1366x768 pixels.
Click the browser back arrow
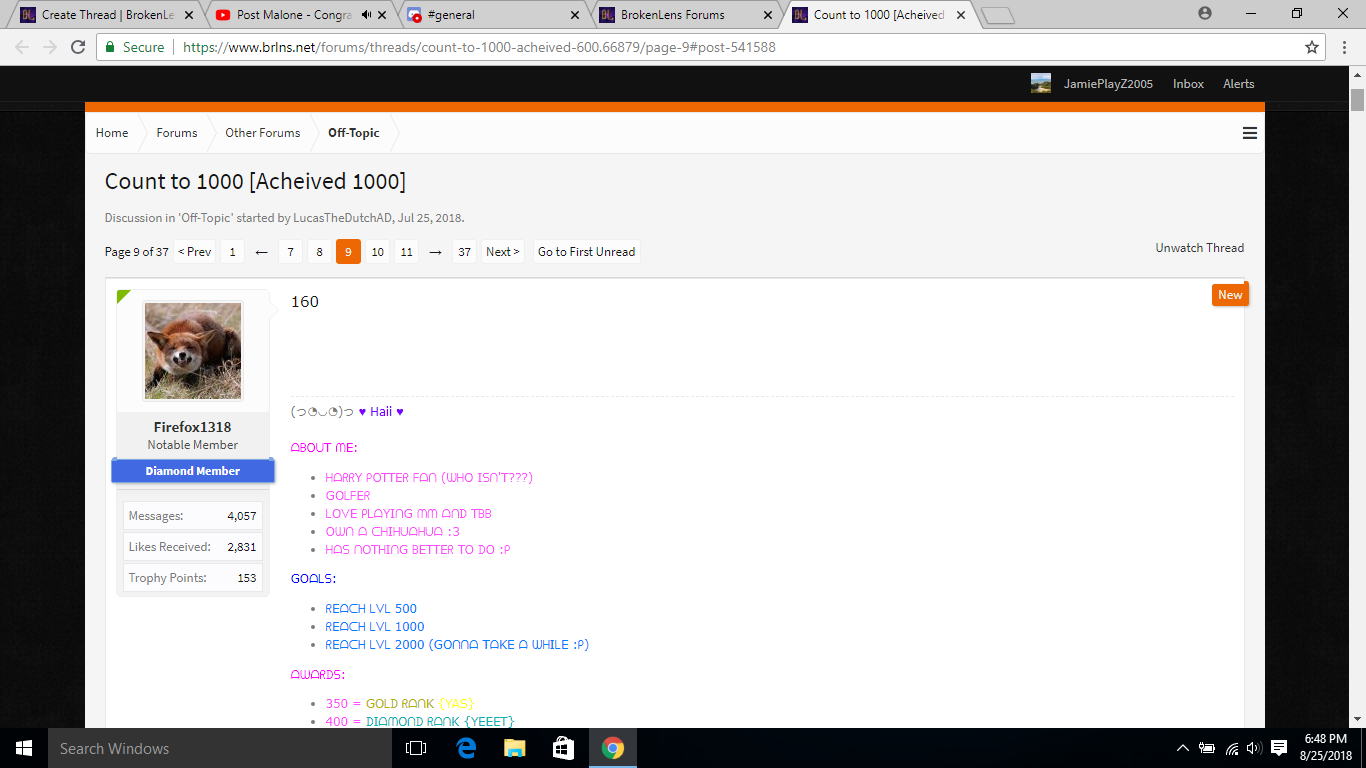click(x=22, y=47)
